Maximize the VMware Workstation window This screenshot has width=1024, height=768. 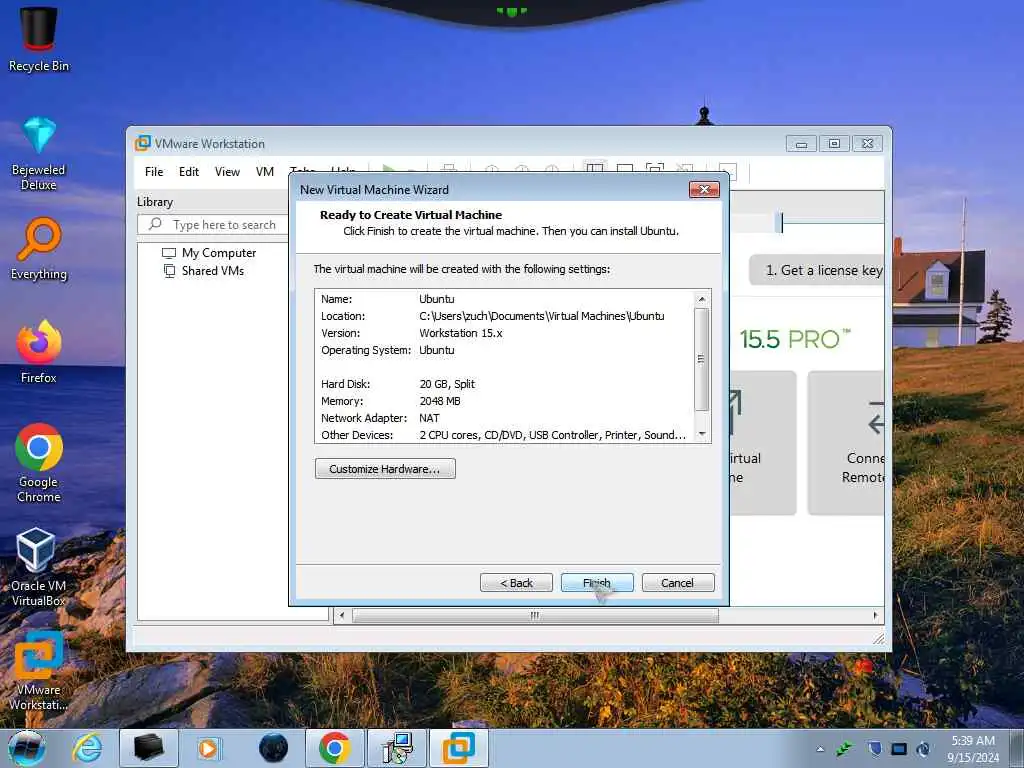point(834,143)
